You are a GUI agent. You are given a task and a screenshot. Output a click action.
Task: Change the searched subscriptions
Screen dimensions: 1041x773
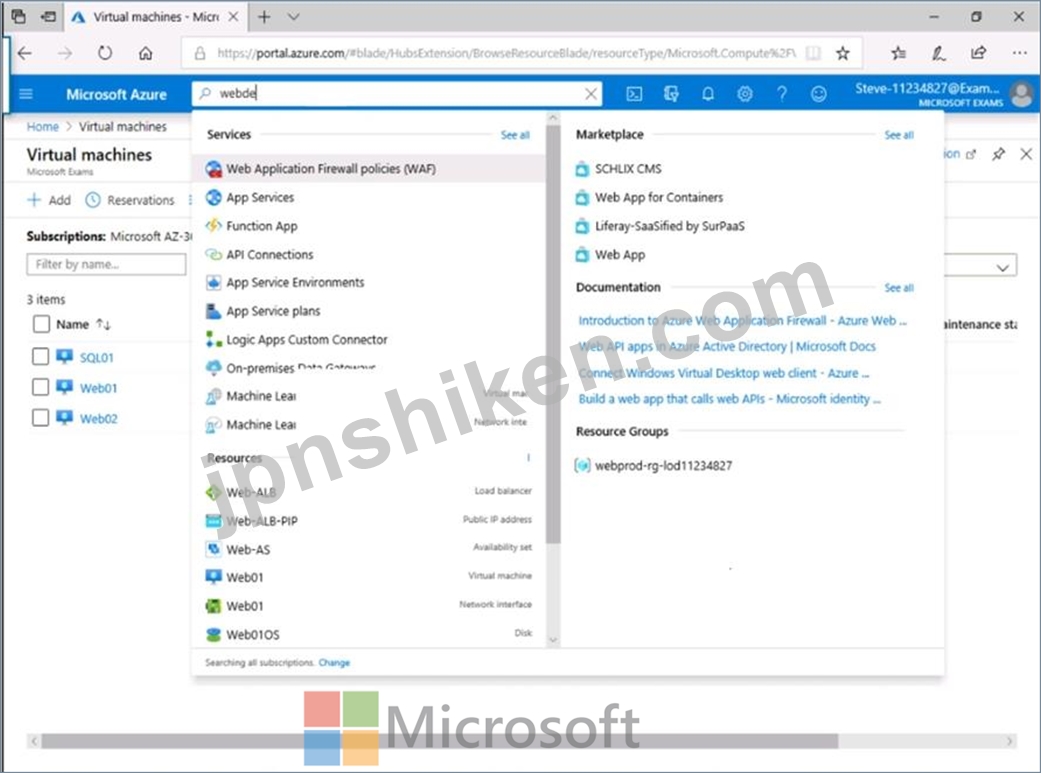[x=334, y=662]
